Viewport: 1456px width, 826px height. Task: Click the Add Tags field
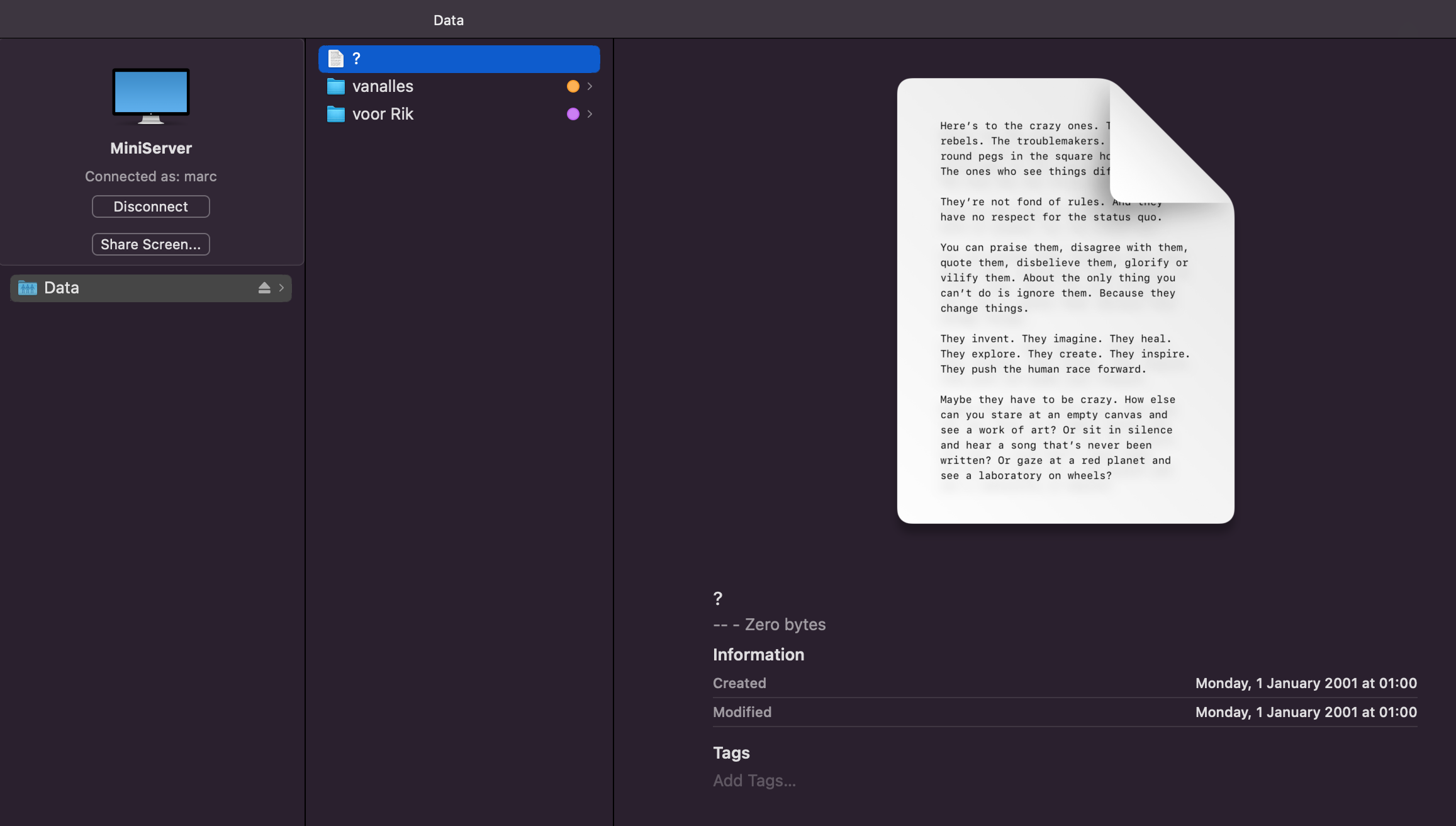[754, 781]
